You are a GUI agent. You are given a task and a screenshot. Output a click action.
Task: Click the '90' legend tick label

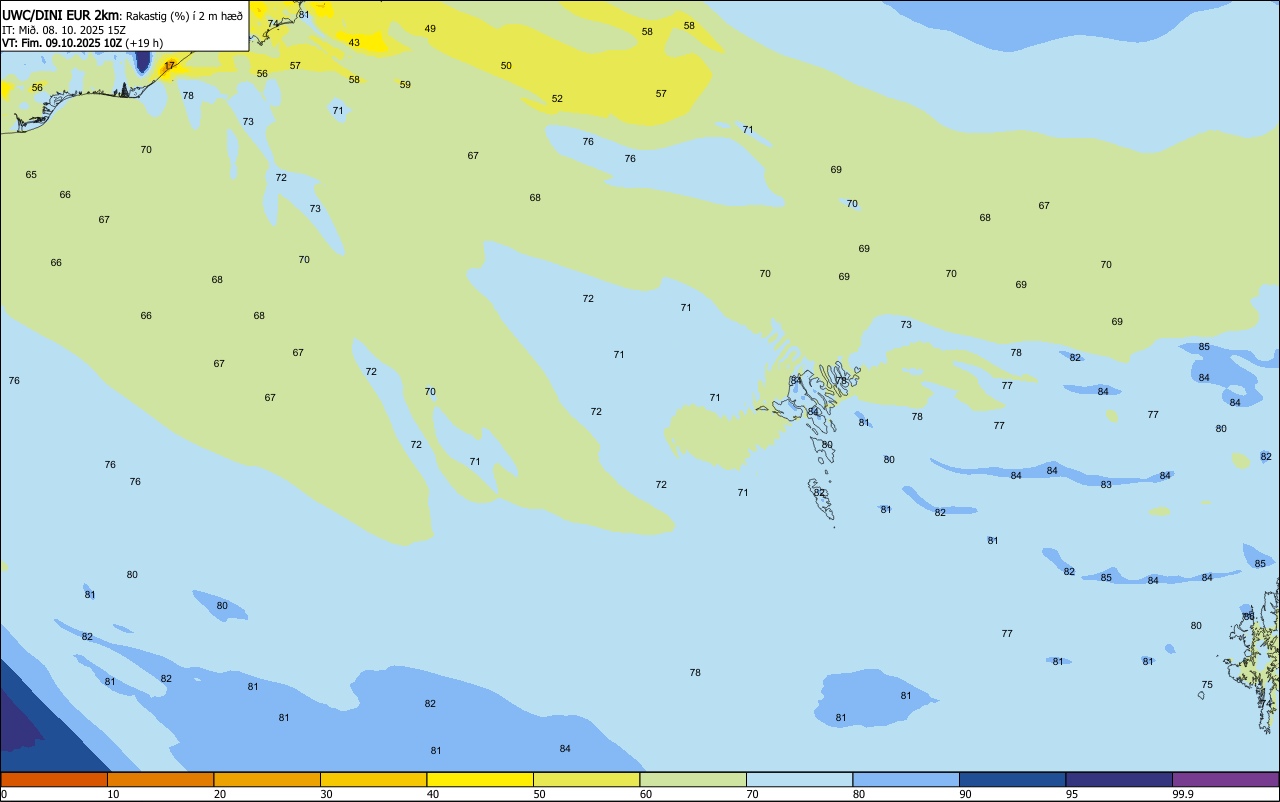966,794
